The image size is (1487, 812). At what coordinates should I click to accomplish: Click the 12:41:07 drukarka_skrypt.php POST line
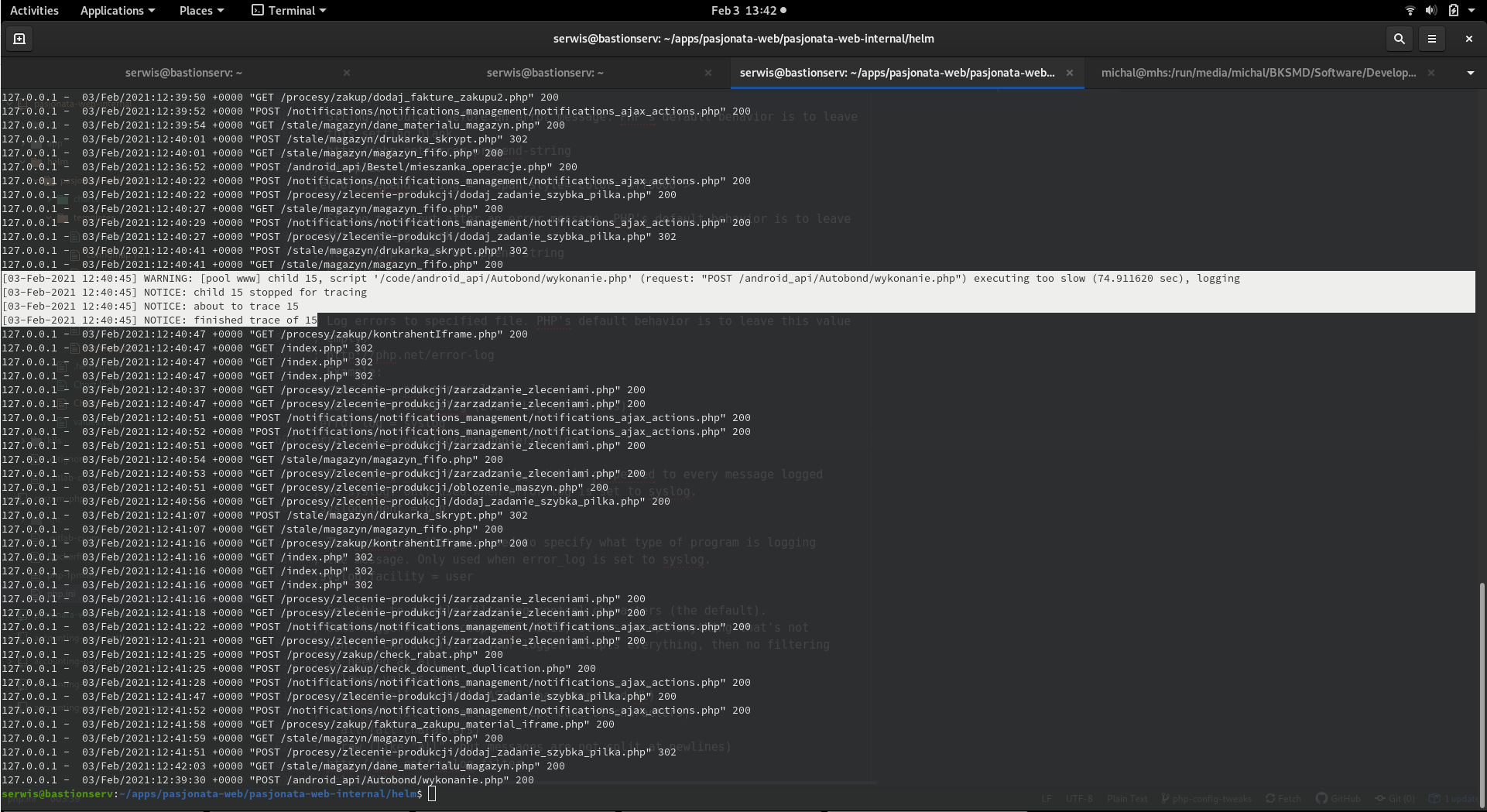tap(265, 516)
